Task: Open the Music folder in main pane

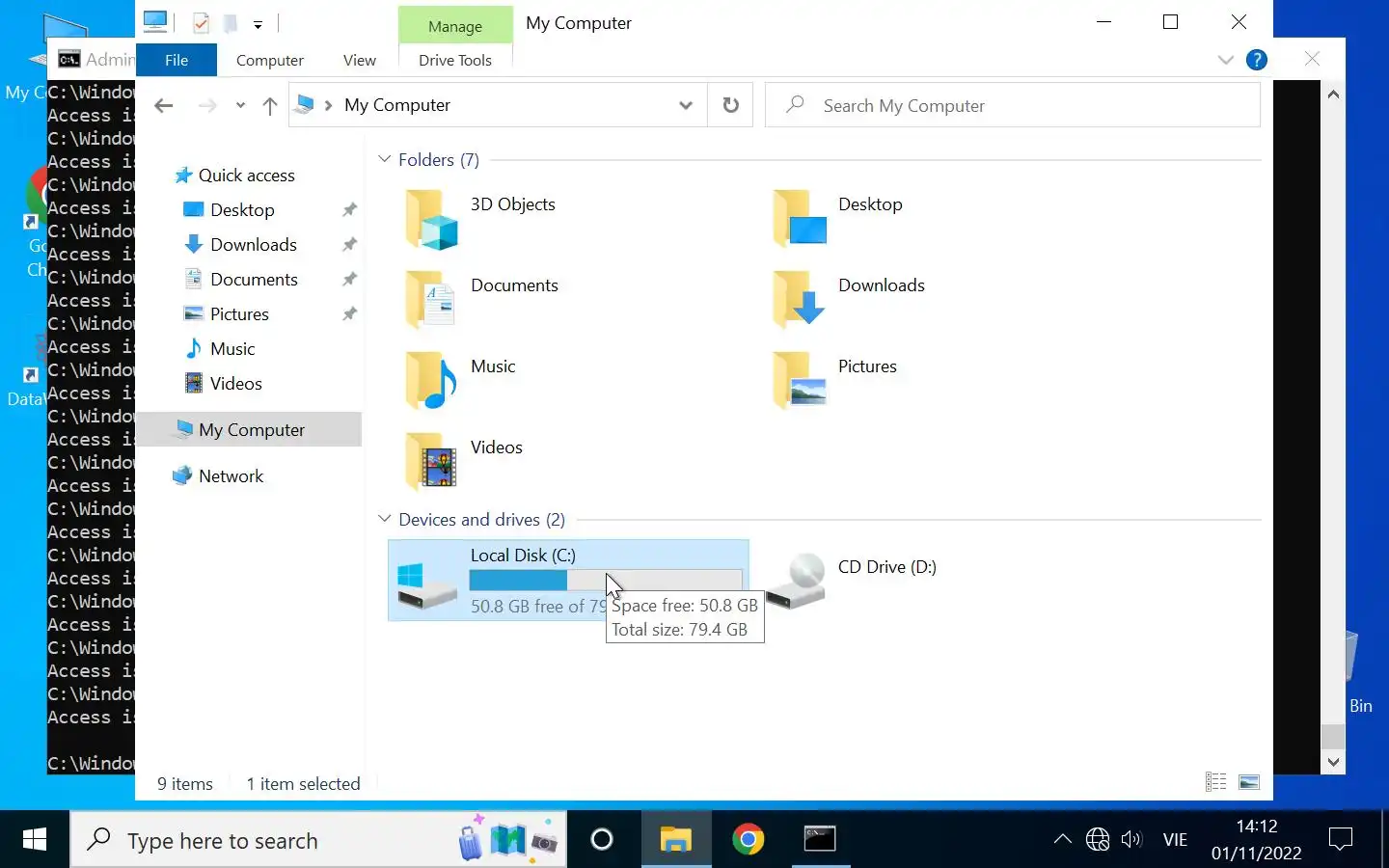Action: 431,381
